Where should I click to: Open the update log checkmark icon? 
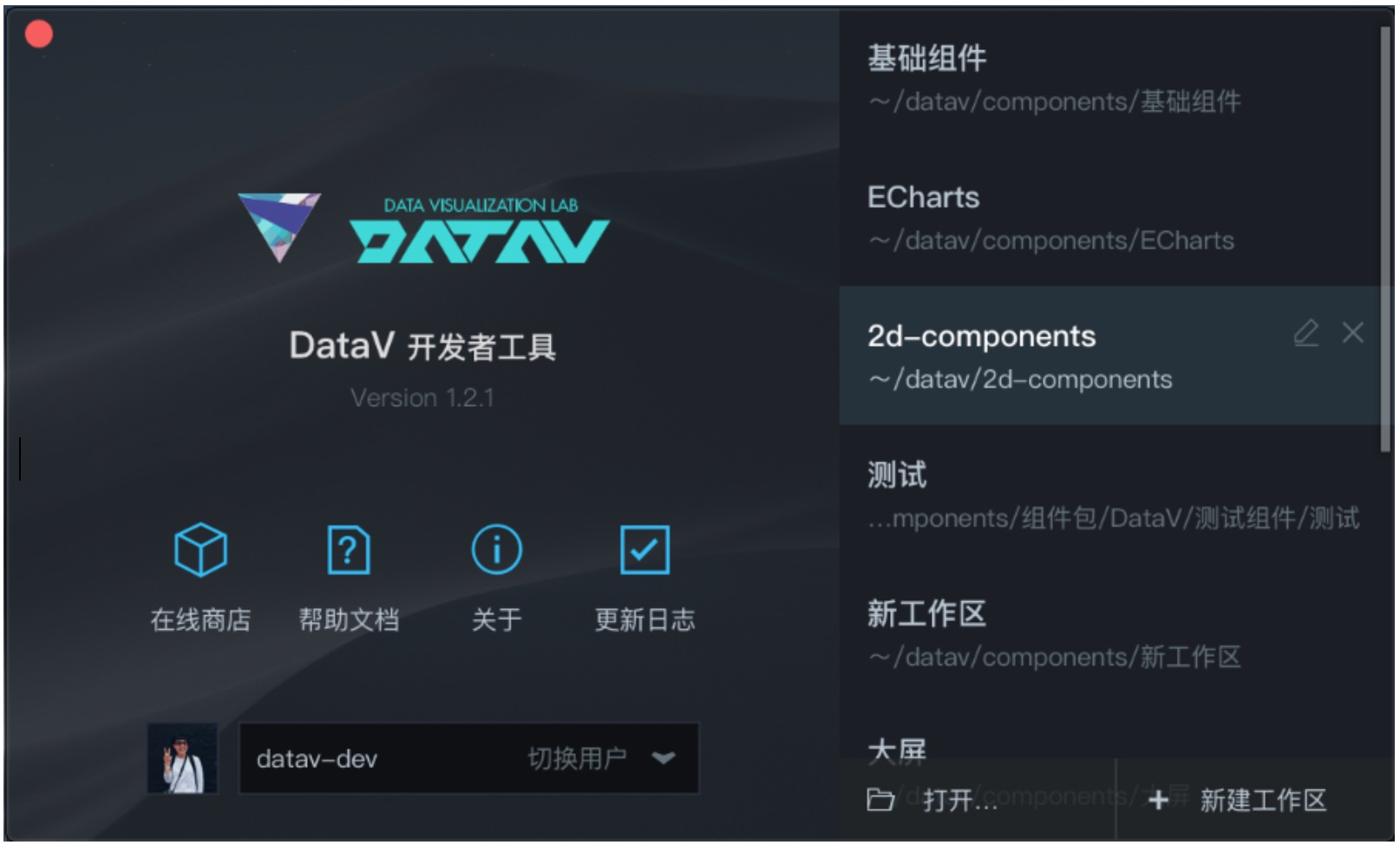pos(644,549)
